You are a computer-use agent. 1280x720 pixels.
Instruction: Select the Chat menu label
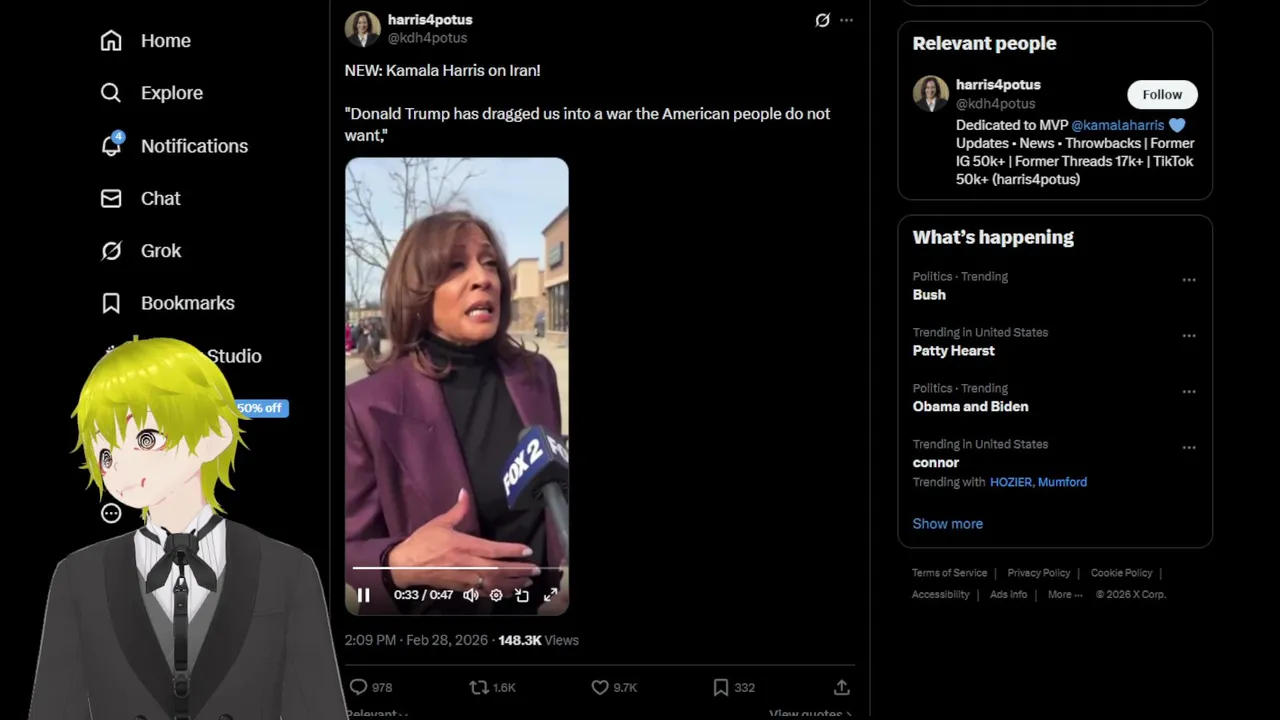point(160,198)
